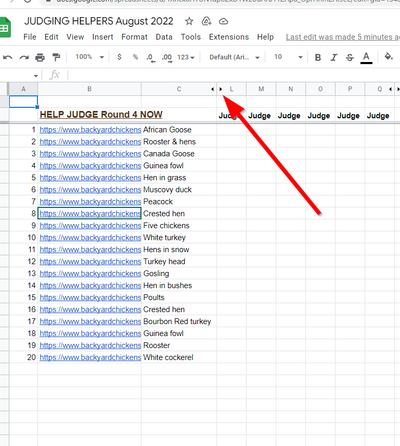Open the Default font dropdown
Viewport: 400px width, 446px height.
[234, 57]
